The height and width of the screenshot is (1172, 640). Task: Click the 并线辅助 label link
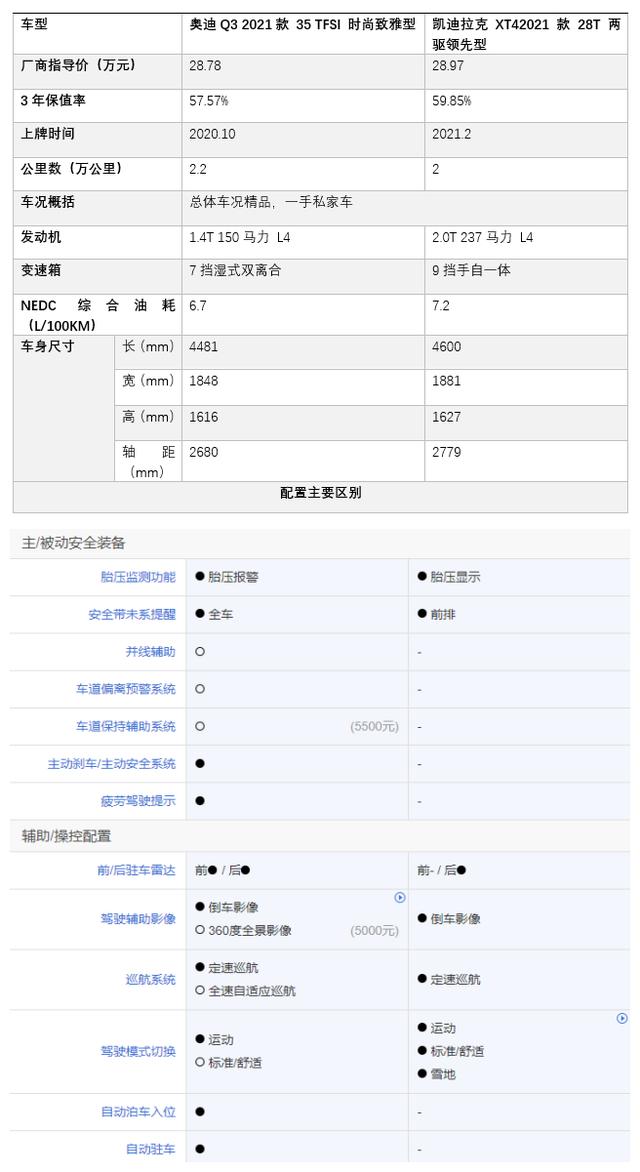click(x=151, y=652)
